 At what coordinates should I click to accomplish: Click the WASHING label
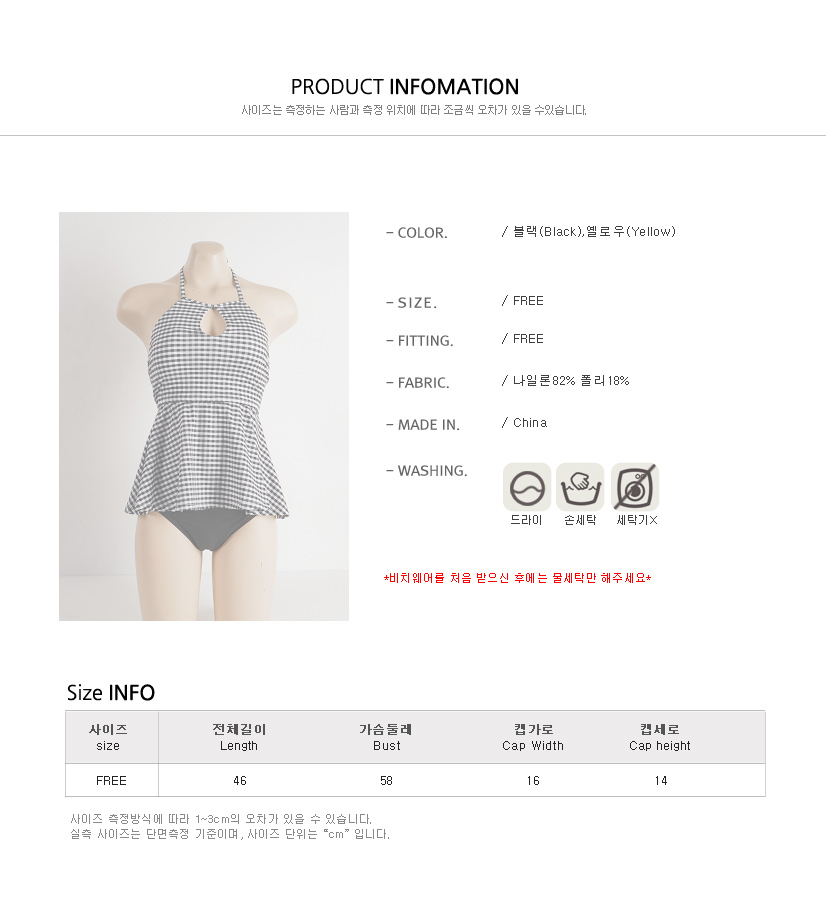[x=427, y=471]
